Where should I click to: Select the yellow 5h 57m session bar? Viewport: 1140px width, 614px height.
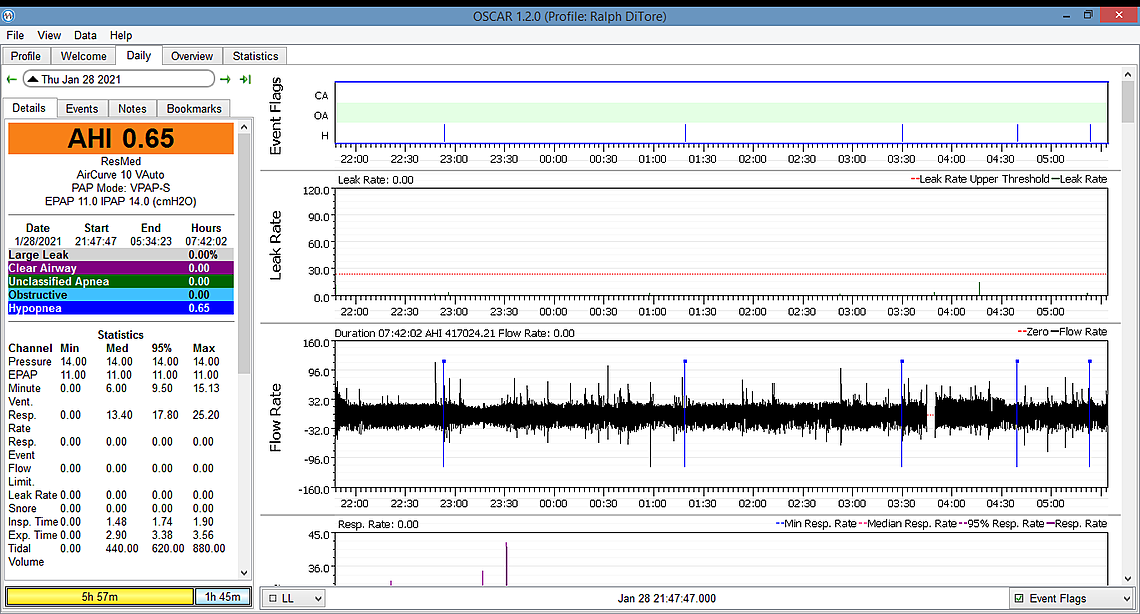[x=100, y=597]
